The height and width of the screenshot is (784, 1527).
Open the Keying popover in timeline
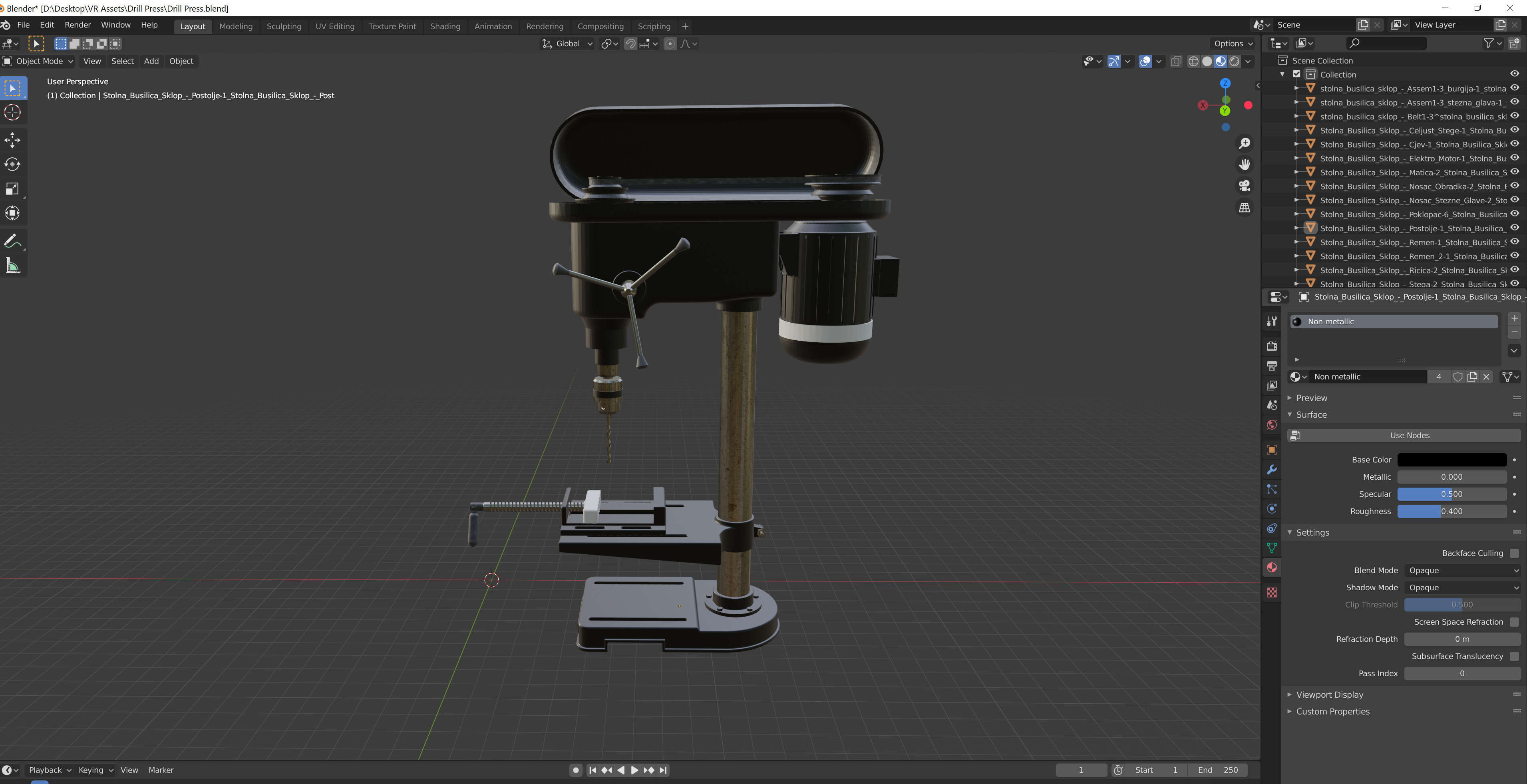click(x=95, y=770)
